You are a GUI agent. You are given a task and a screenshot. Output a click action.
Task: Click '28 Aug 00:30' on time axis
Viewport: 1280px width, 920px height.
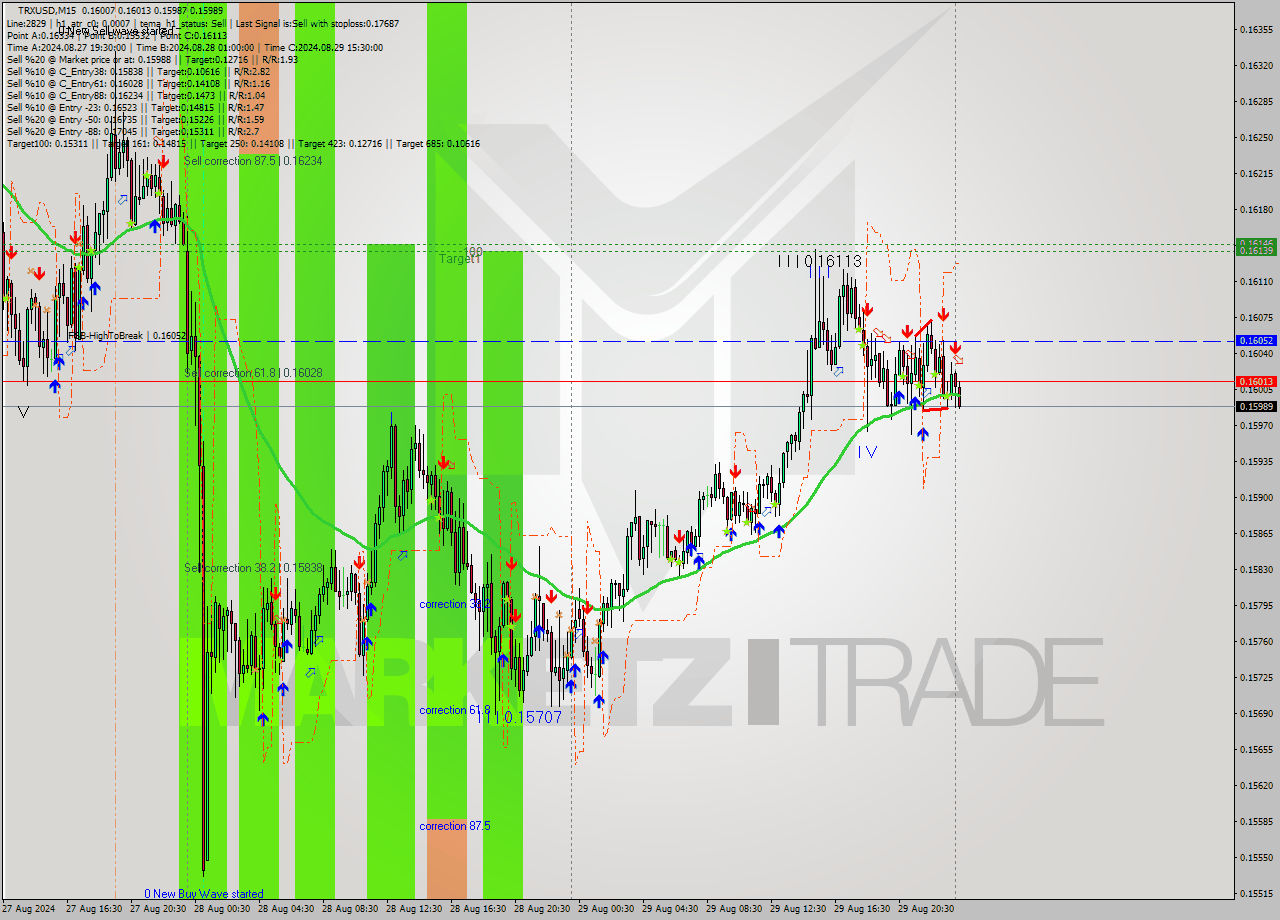click(222, 909)
